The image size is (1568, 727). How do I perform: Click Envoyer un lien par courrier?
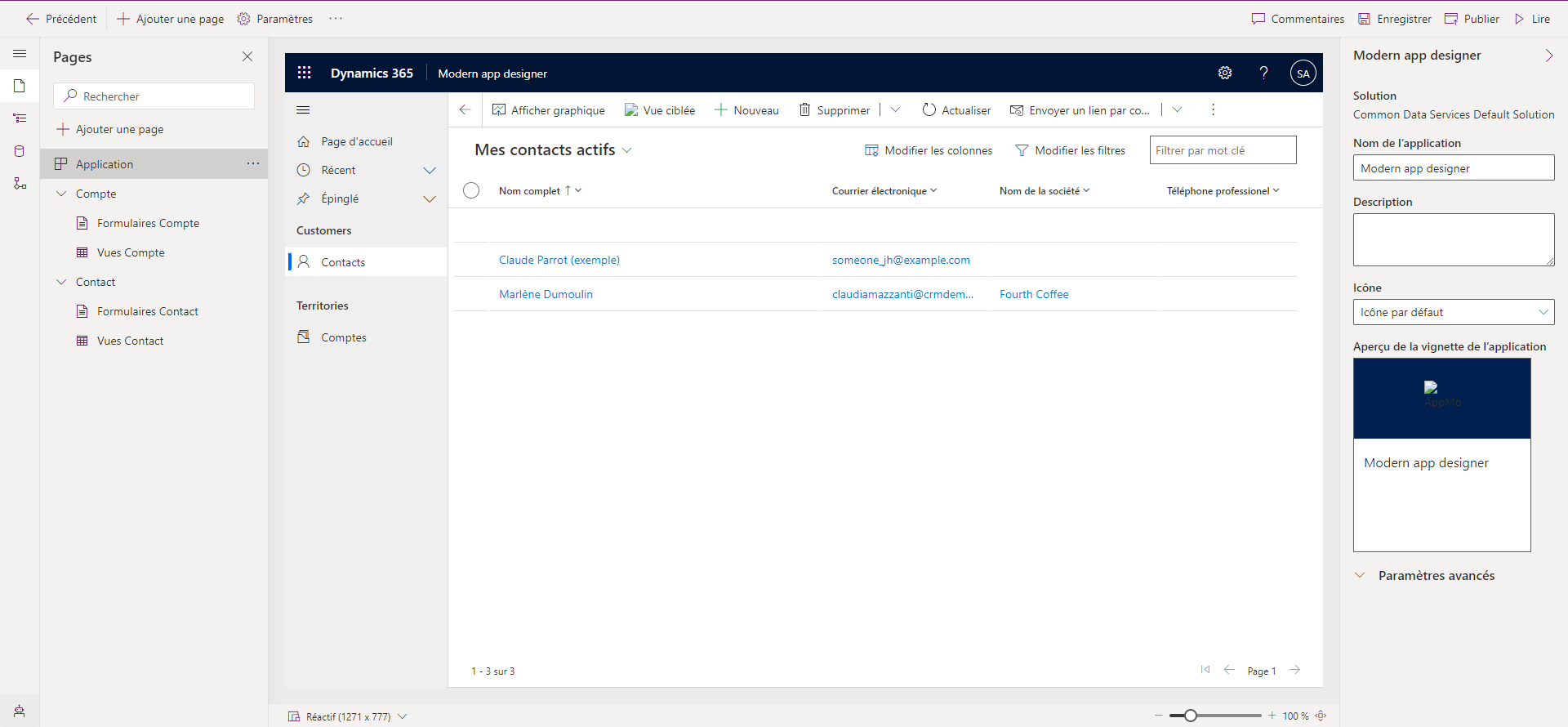pyautogui.click(x=1080, y=109)
